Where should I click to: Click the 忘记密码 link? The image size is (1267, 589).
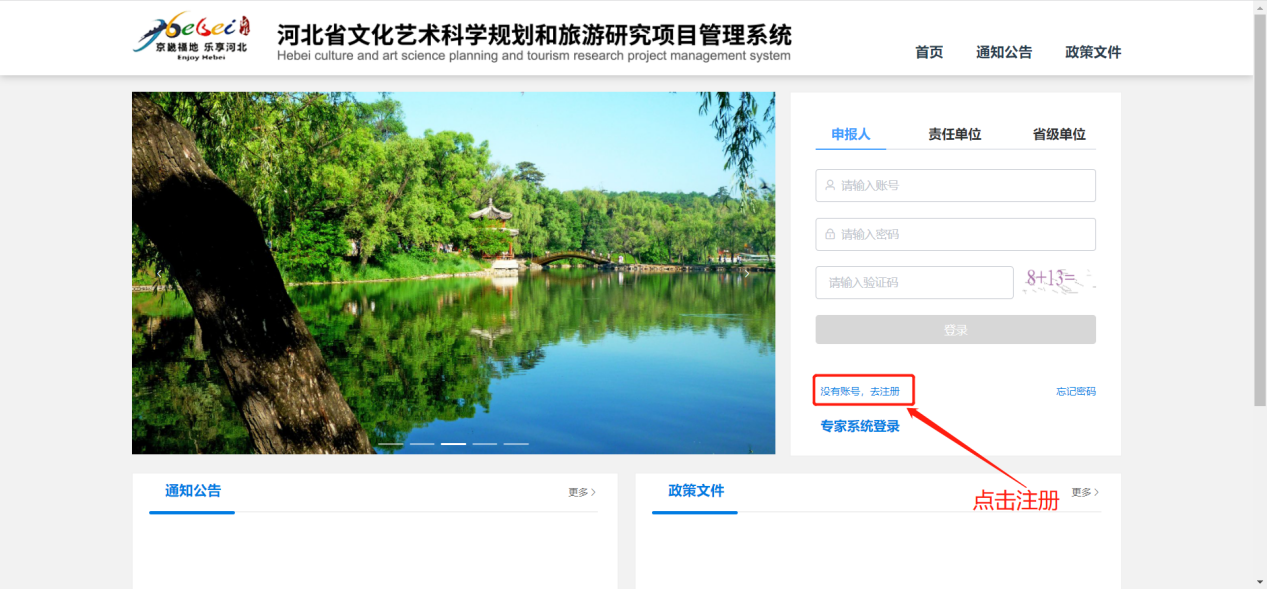point(1075,391)
